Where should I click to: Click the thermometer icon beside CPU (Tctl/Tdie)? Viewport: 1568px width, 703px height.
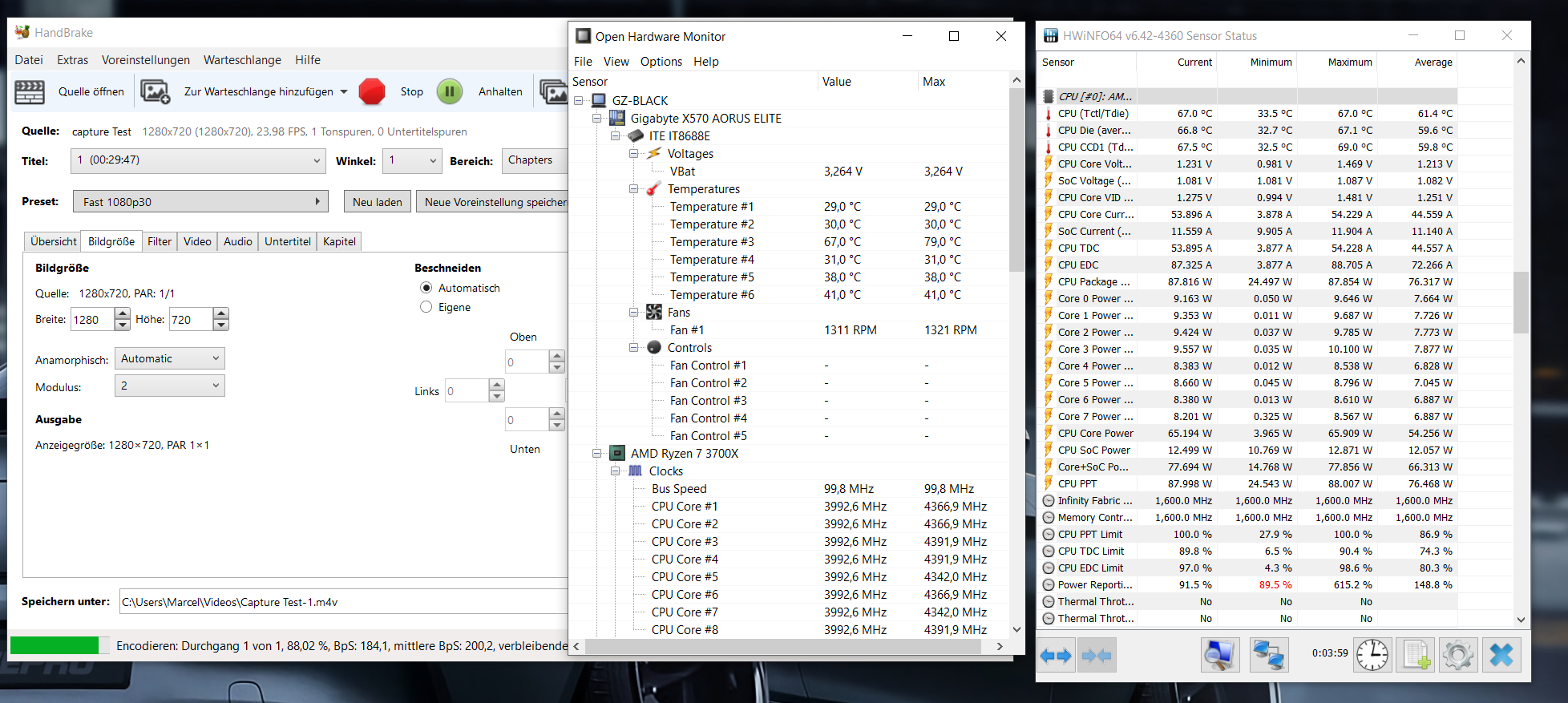(1048, 114)
